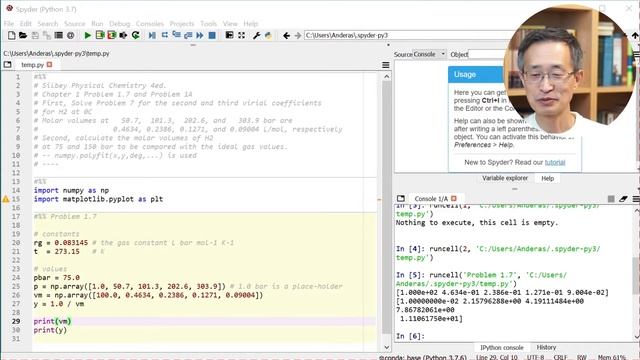Continue execution until next breakpoint icon
This screenshot has height=360, width=640.
pyautogui.click(x=200, y=36)
